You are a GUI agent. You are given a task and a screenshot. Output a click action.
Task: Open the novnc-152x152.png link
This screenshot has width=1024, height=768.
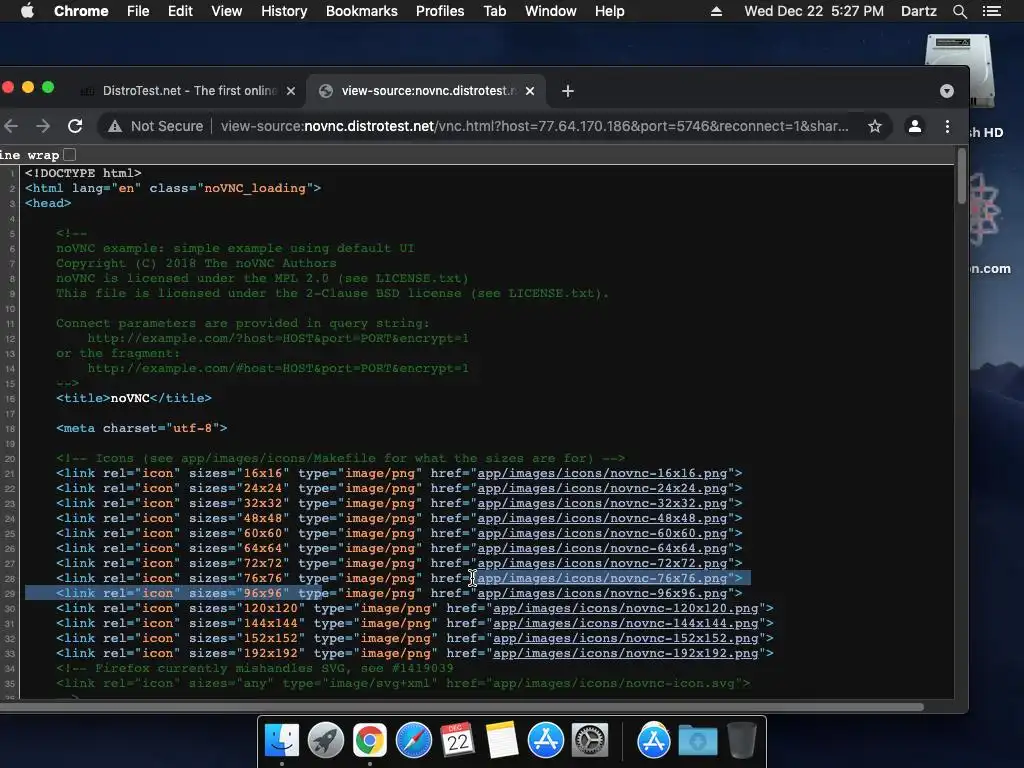pyautogui.click(x=626, y=639)
